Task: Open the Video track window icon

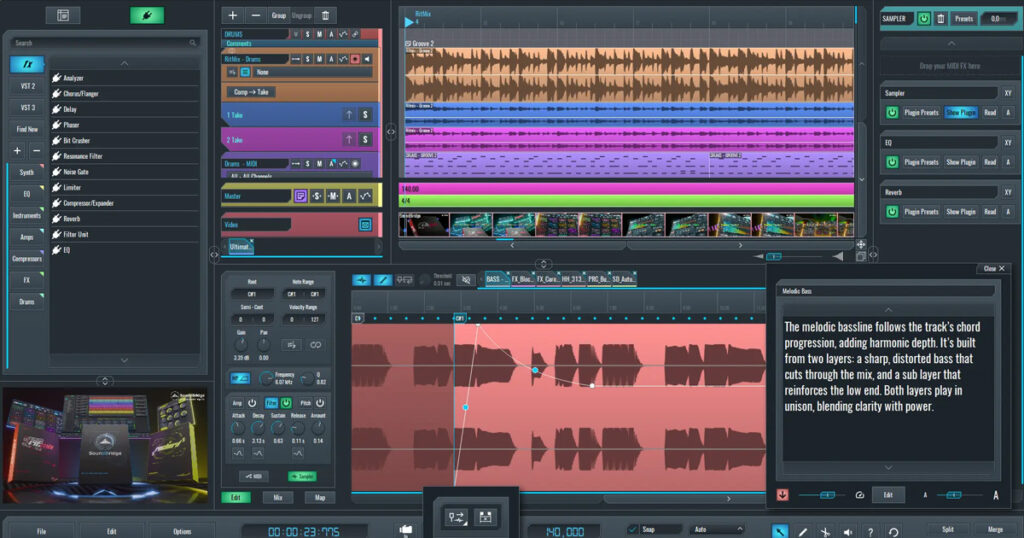Action: [x=365, y=225]
